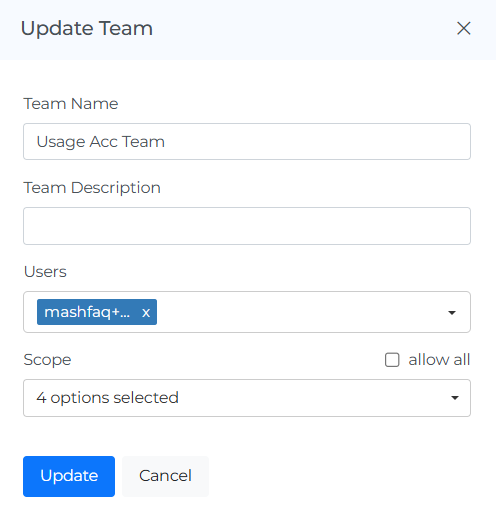The height and width of the screenshot is (523, 496).
Task: Open the Scope dropdown caret
Action: coord(455,398)
